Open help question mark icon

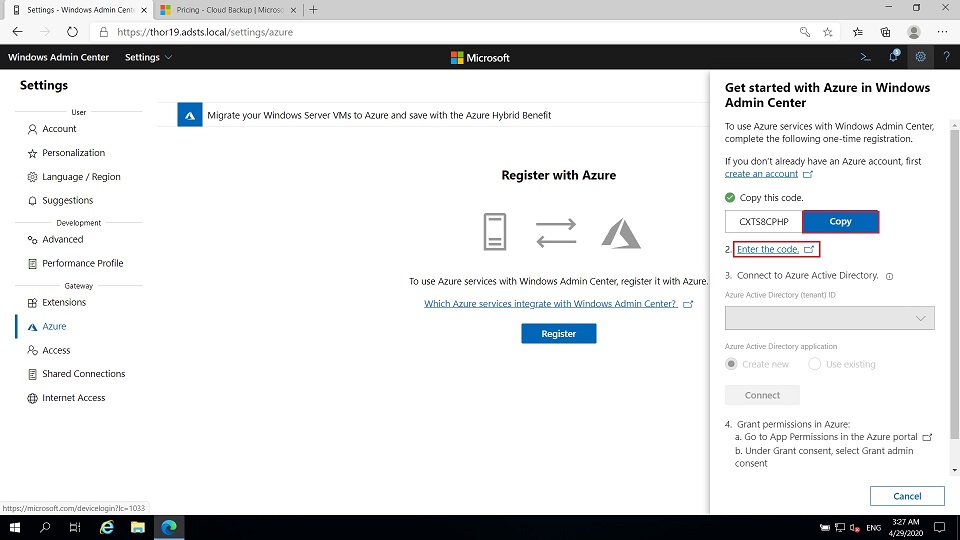click(947, 57)
